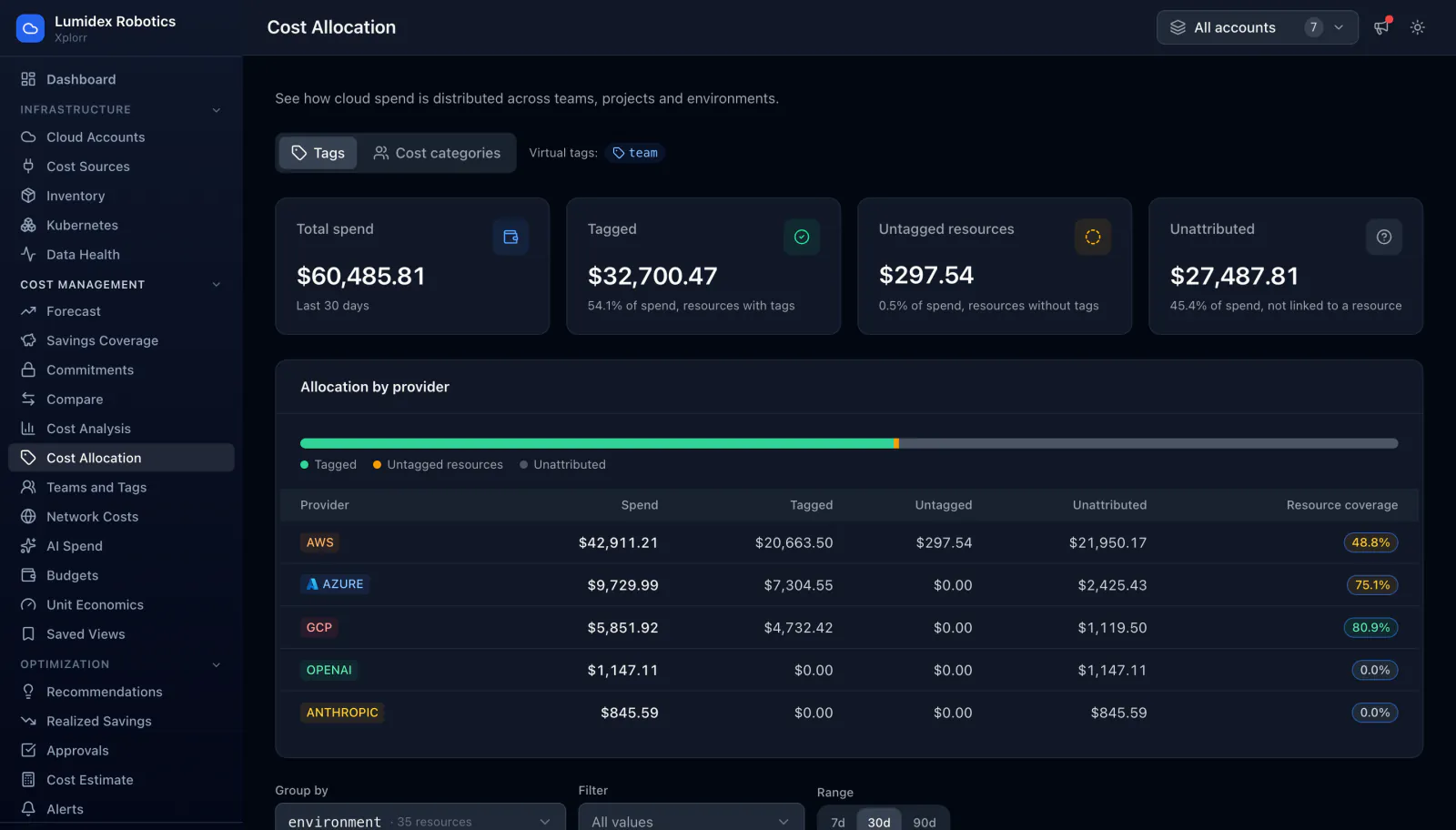The width and height of the screenshot is (1456, 830).
Task: Open Recommendations page
Action: point(121,692)
